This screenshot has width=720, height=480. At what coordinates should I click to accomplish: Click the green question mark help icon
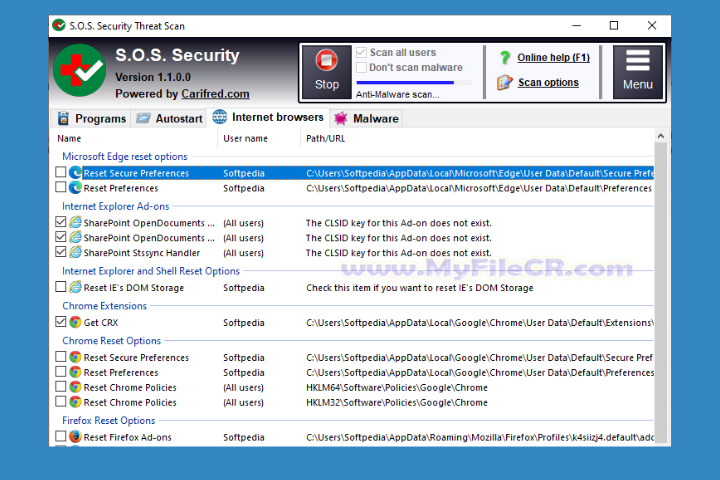505,57
